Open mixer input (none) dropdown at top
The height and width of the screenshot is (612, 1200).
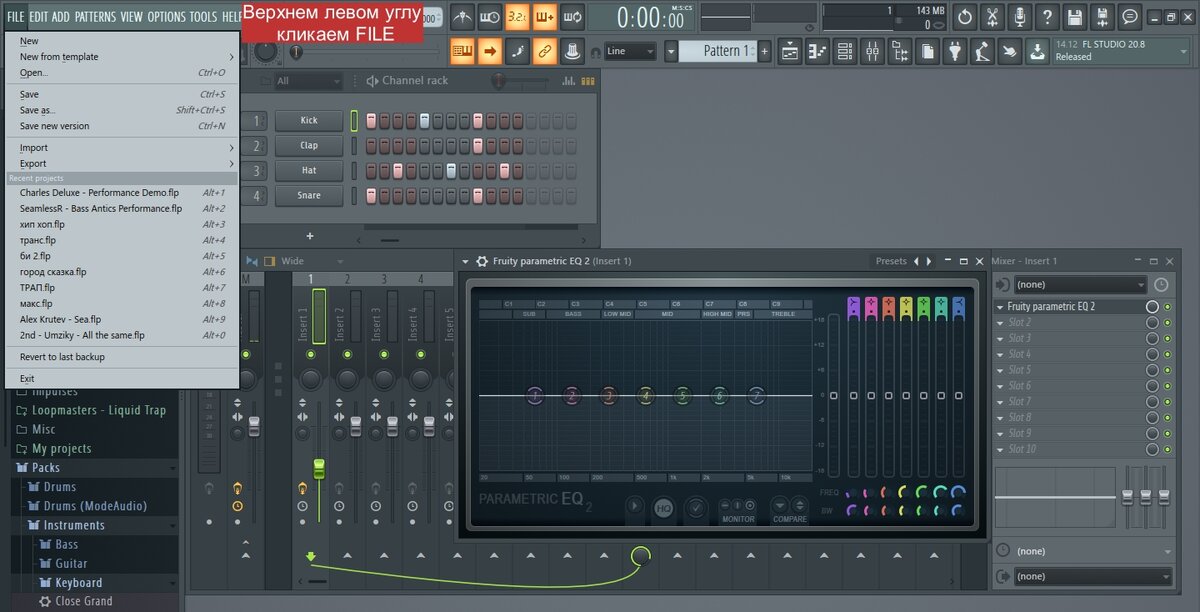coord(1080,285)
